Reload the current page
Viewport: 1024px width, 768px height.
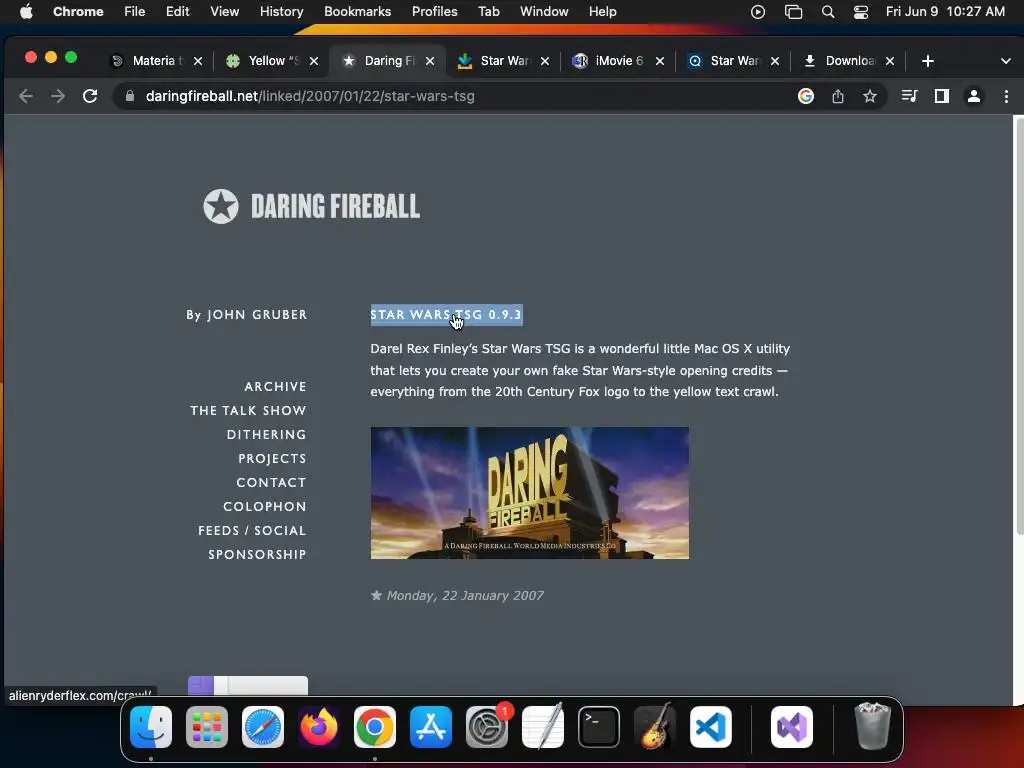pos(90,97)
